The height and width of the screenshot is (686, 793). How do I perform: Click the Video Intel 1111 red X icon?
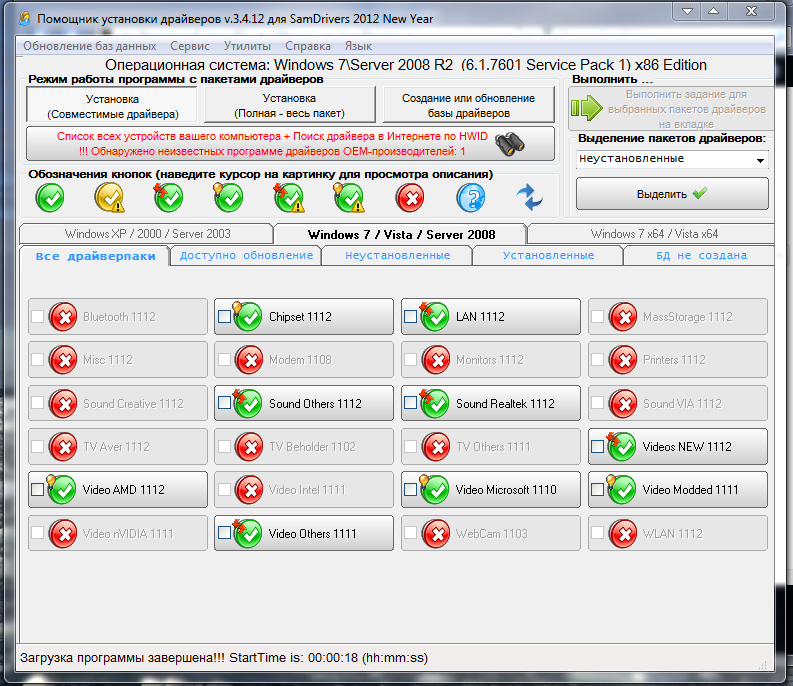click(x=249, y=490)
